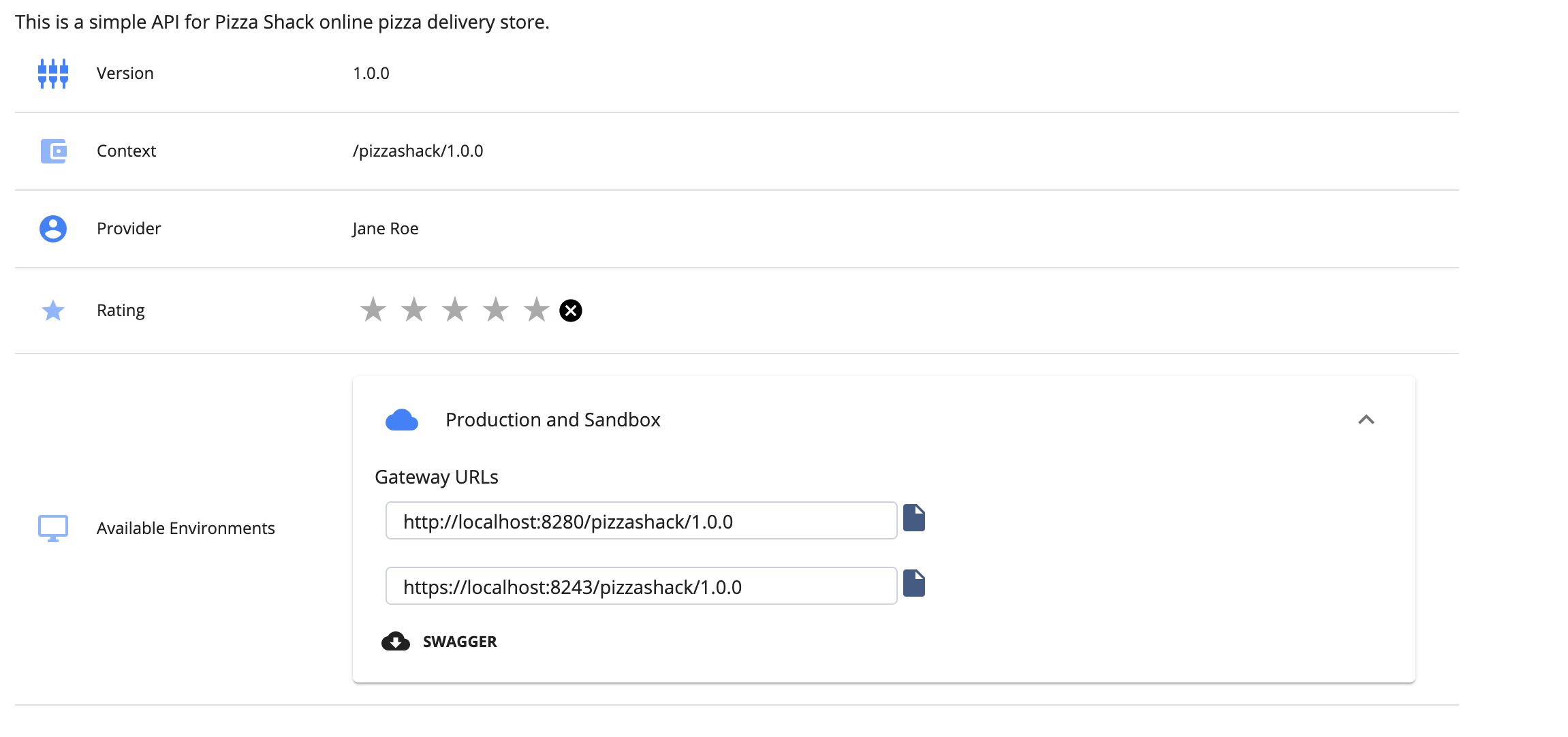The width and height of the screenshot is (1568, 737).
Task: Copy the HTTP gateway URL
Action: click(x=915, y=518)
